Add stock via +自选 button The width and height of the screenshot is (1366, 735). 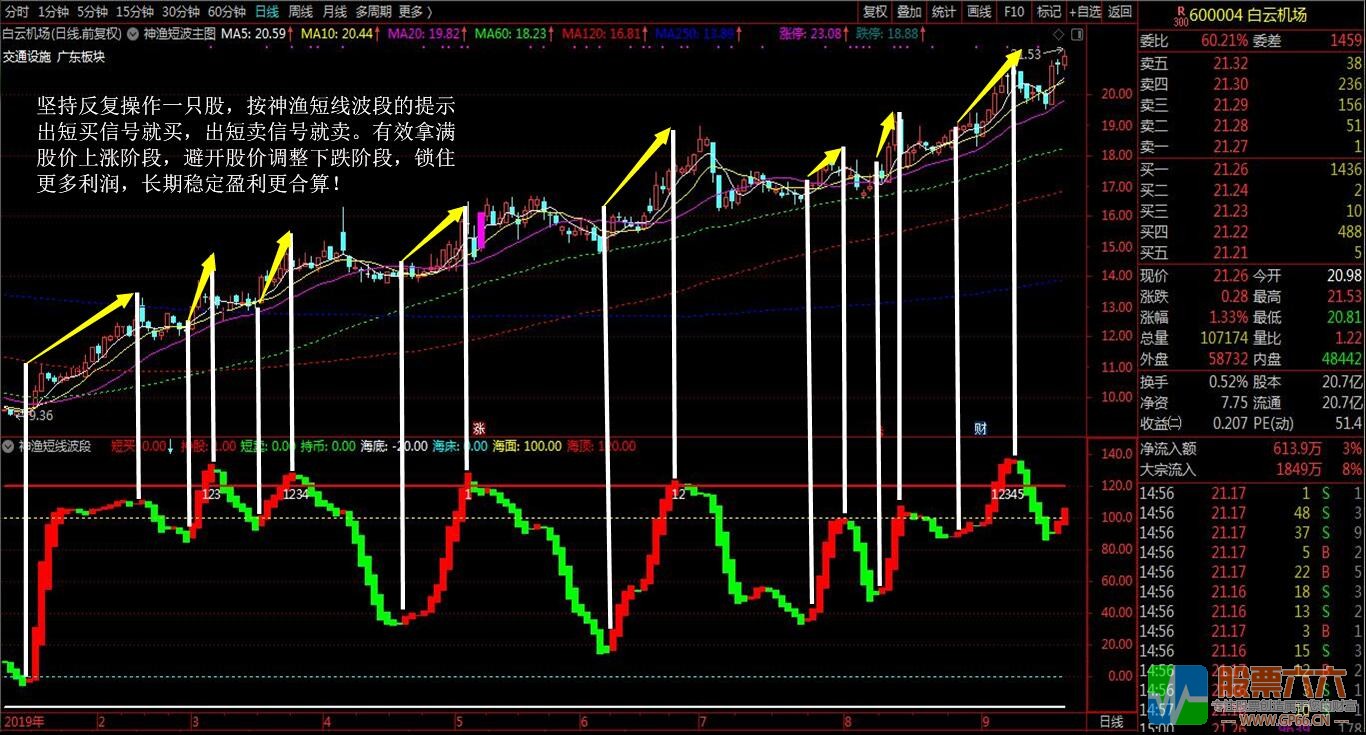click(x=1084, y=12)
